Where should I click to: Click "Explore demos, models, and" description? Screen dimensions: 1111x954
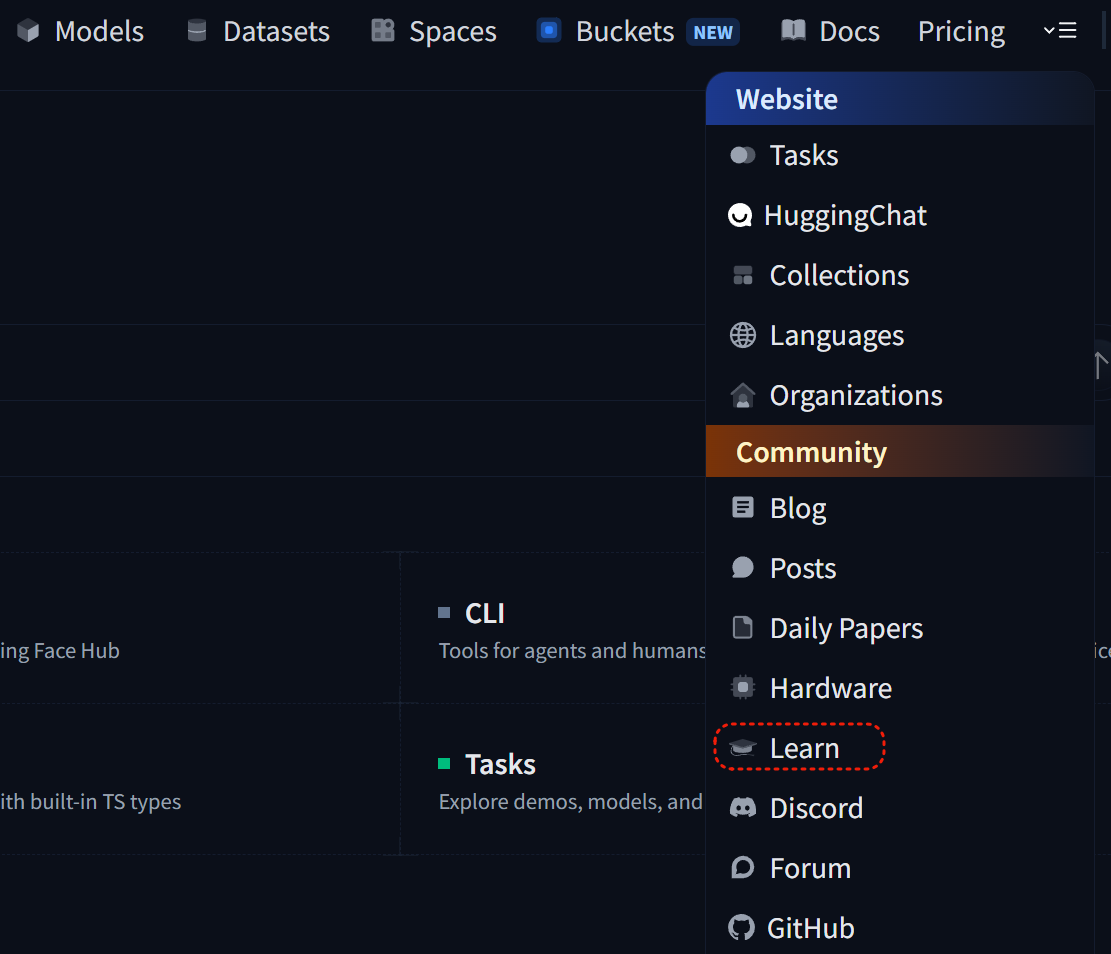coord(571,802)
